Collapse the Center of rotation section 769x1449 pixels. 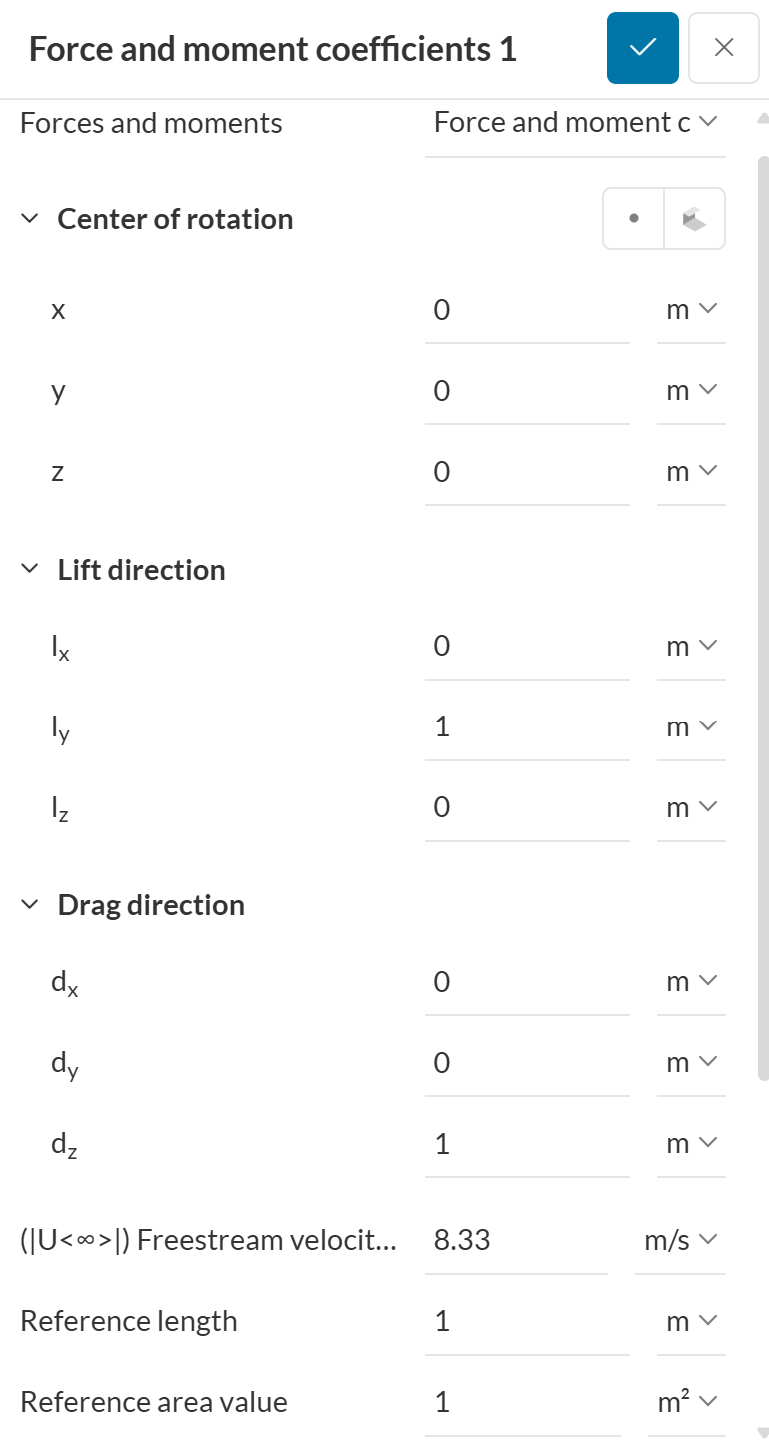pos(31,219)
